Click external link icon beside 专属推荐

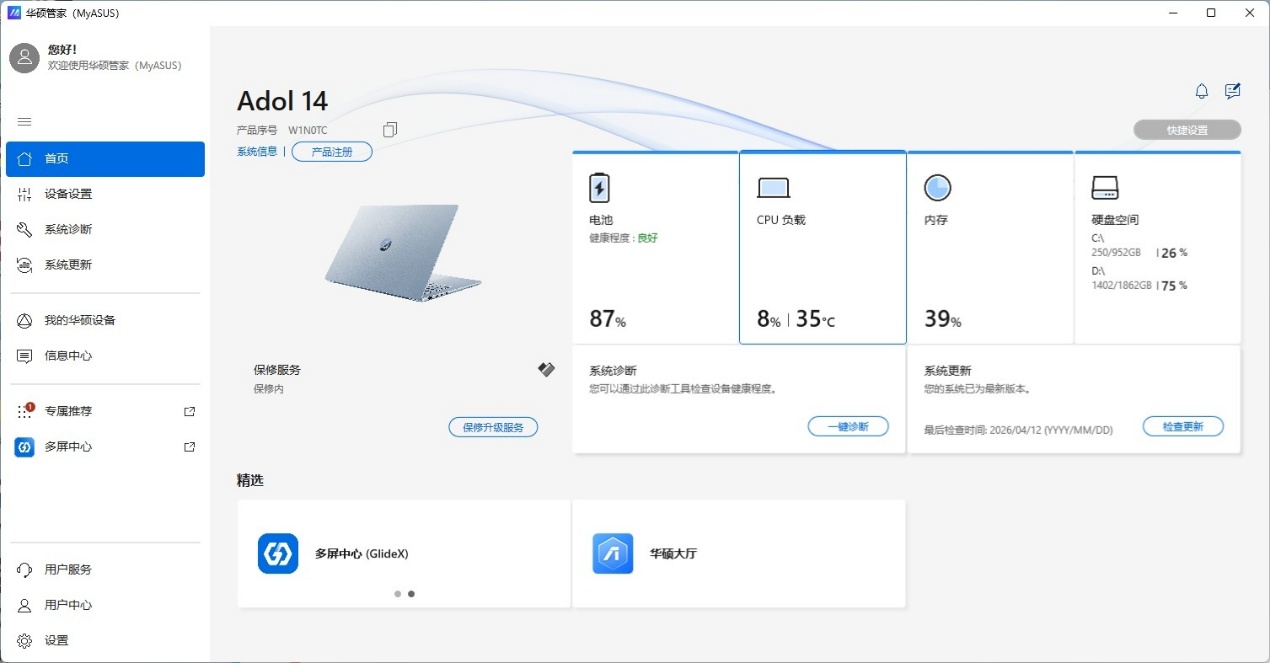(190, 411)
